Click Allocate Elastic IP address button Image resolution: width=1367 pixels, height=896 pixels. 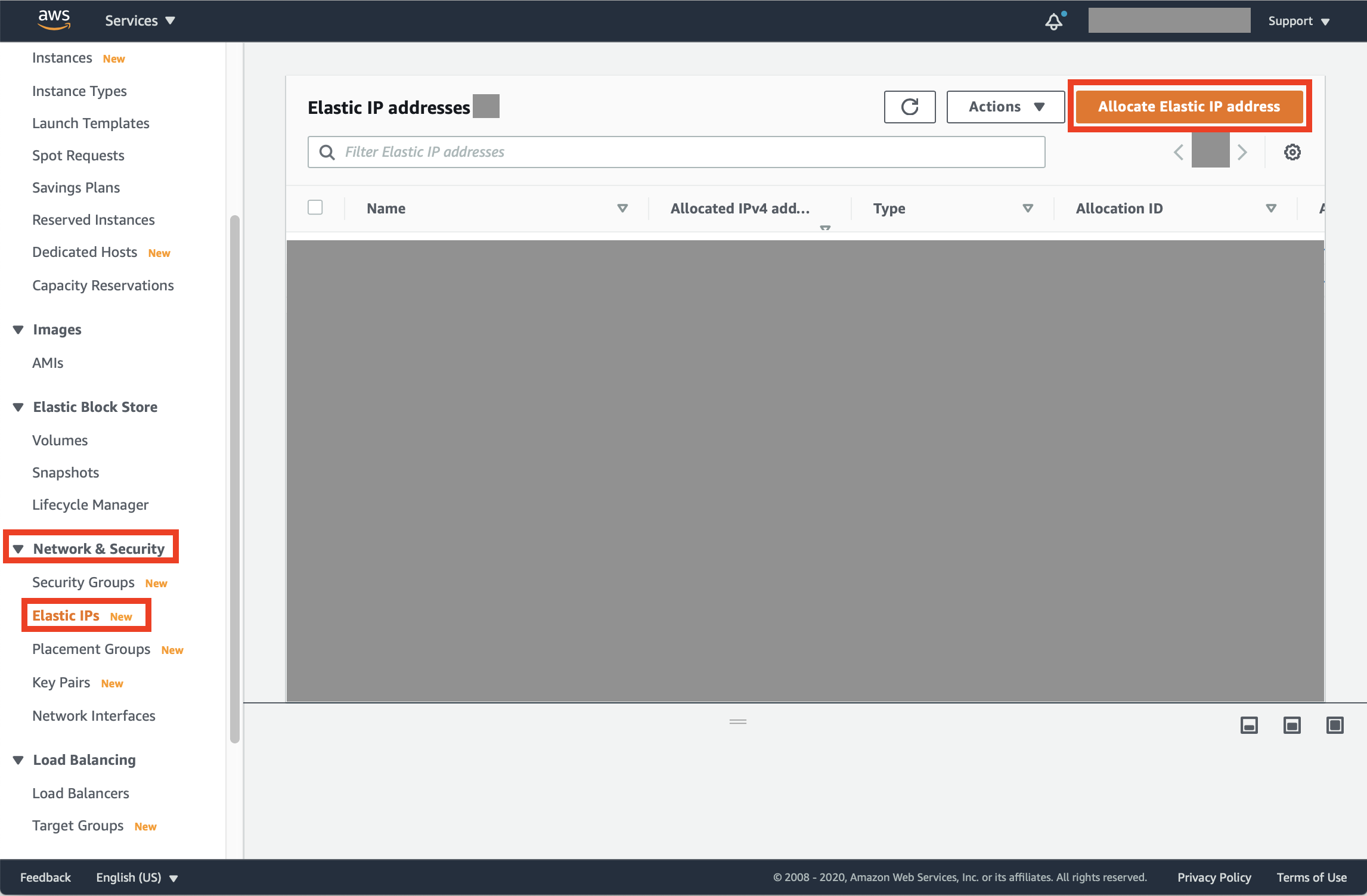[x=1189, y=107]
